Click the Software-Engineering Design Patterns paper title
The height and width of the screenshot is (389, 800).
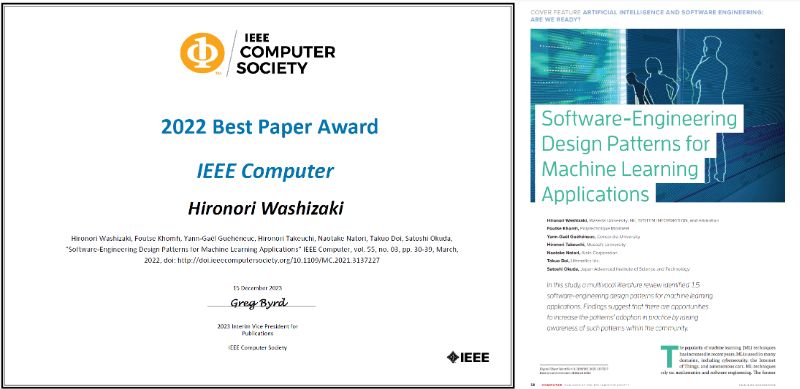click(639, 156)
